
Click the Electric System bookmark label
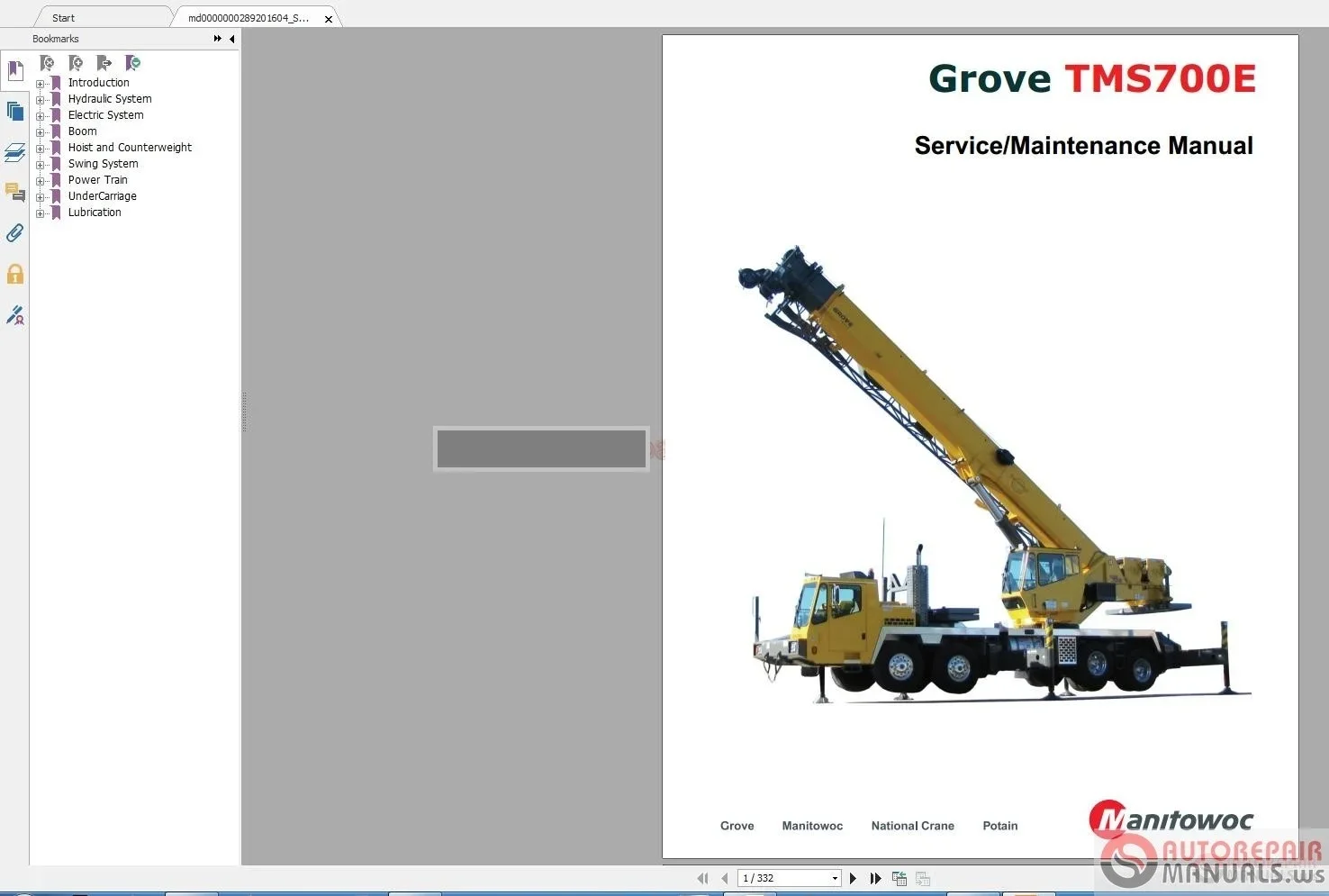tap(106, 115)
